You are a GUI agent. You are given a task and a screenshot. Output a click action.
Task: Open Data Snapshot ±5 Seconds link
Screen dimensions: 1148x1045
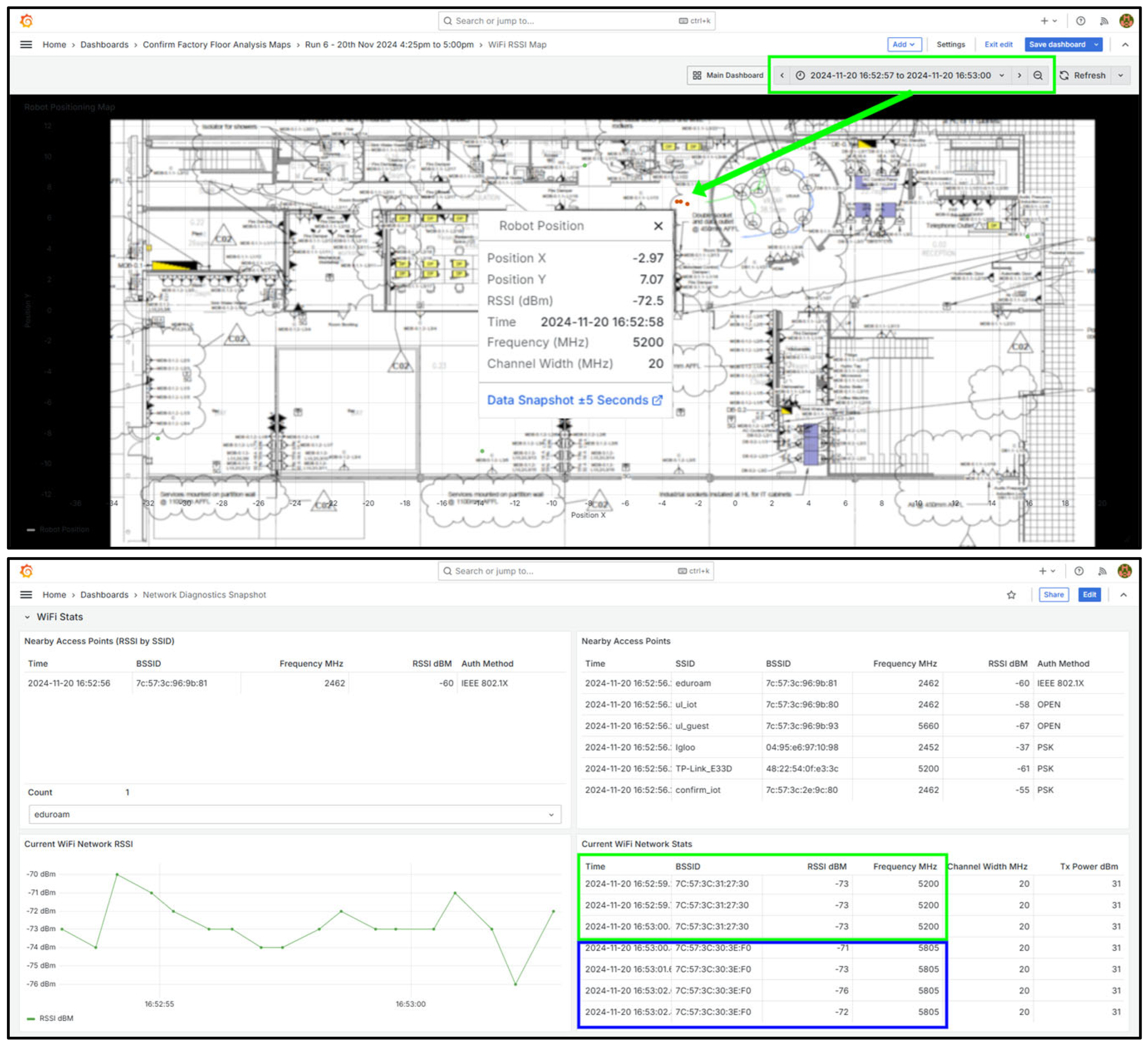[574, 400]
